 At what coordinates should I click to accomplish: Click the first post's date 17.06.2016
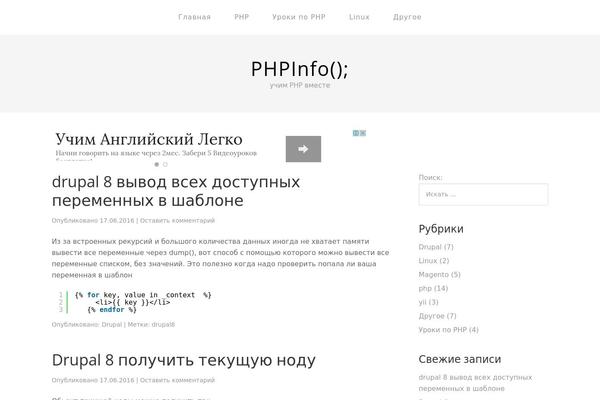[x=117, y=220]
